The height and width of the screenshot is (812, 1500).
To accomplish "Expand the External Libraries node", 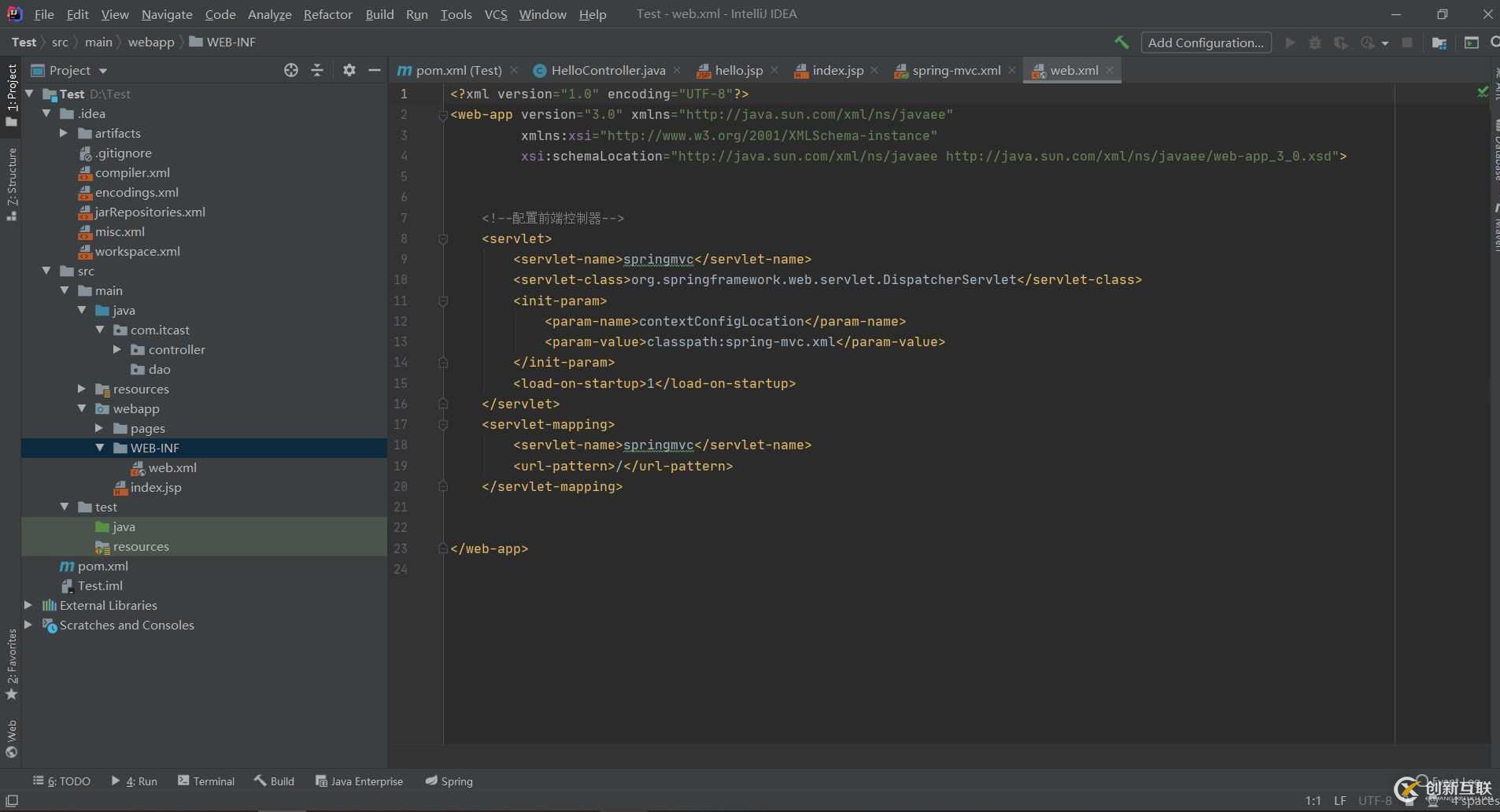I will point(28,605).
